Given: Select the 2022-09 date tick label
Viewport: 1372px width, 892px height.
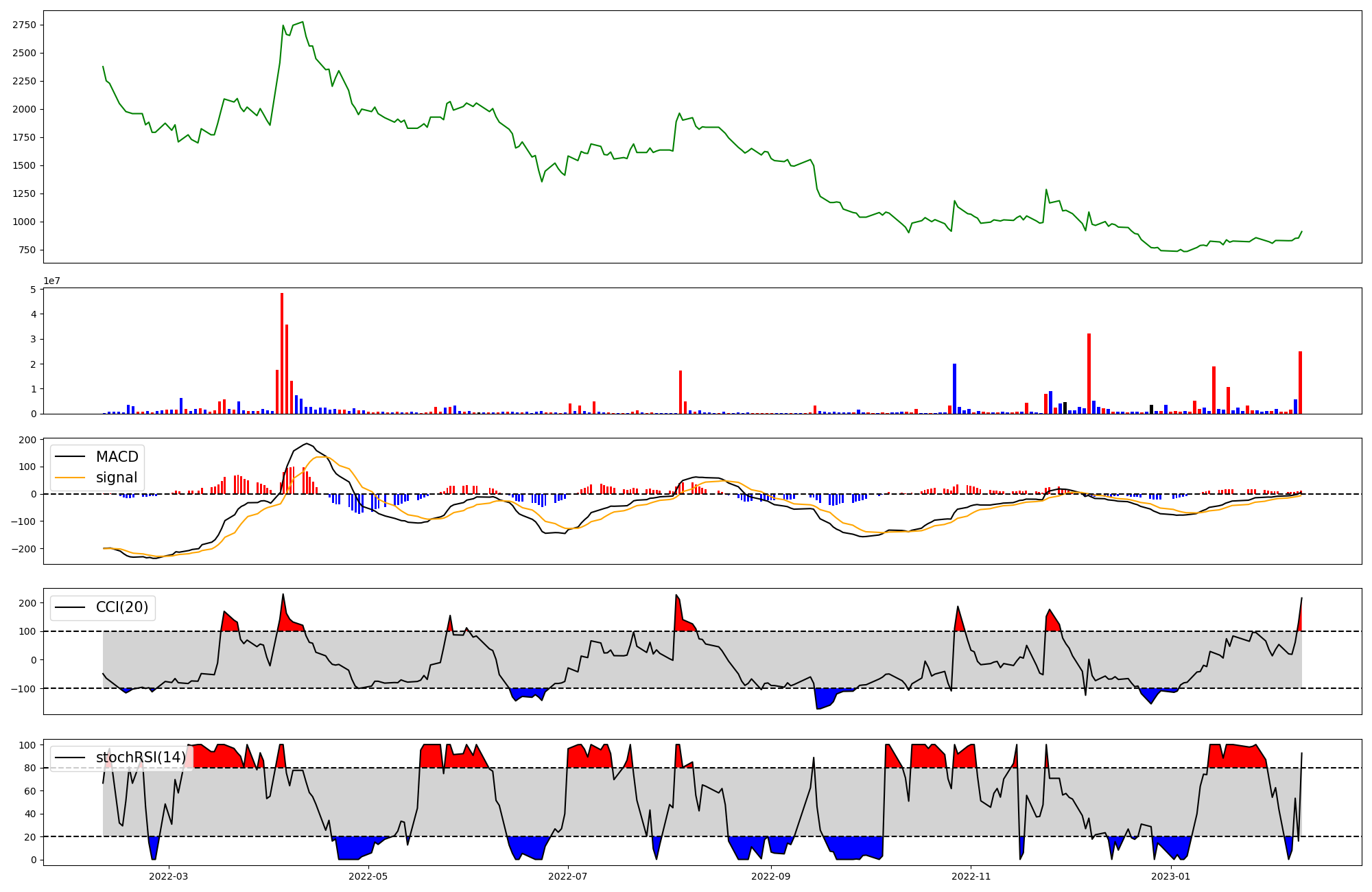Looking at the screenshot, I should click(771, 876).
